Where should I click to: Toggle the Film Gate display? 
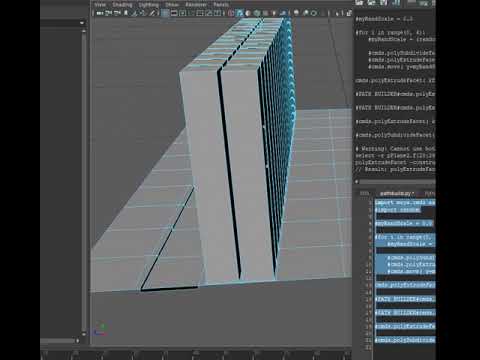point(174,13)
